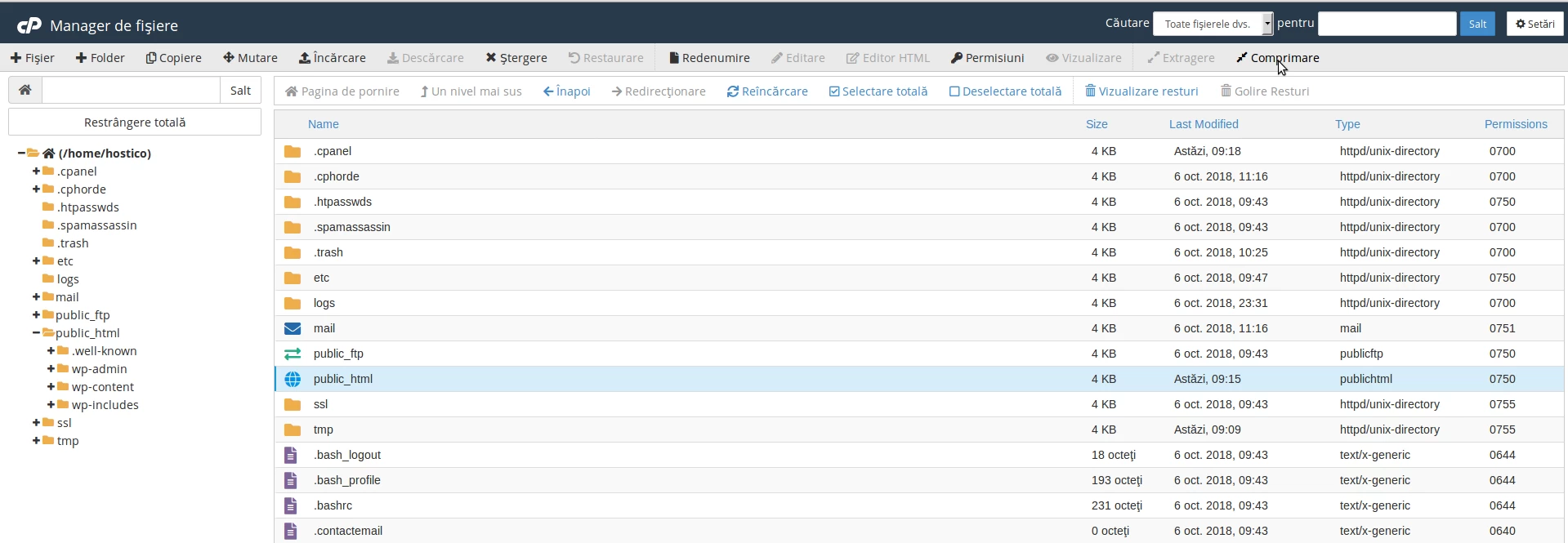Collapse the public_html tree node

point(36,333)
